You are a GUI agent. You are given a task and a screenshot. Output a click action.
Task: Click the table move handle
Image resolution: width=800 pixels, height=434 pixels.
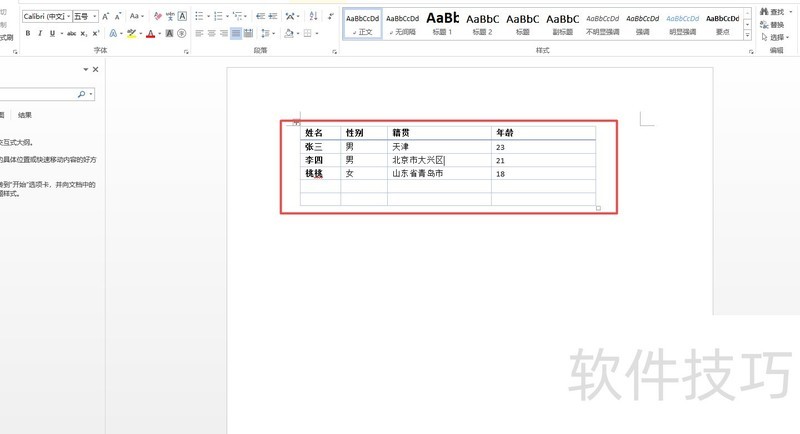[296, 122]
